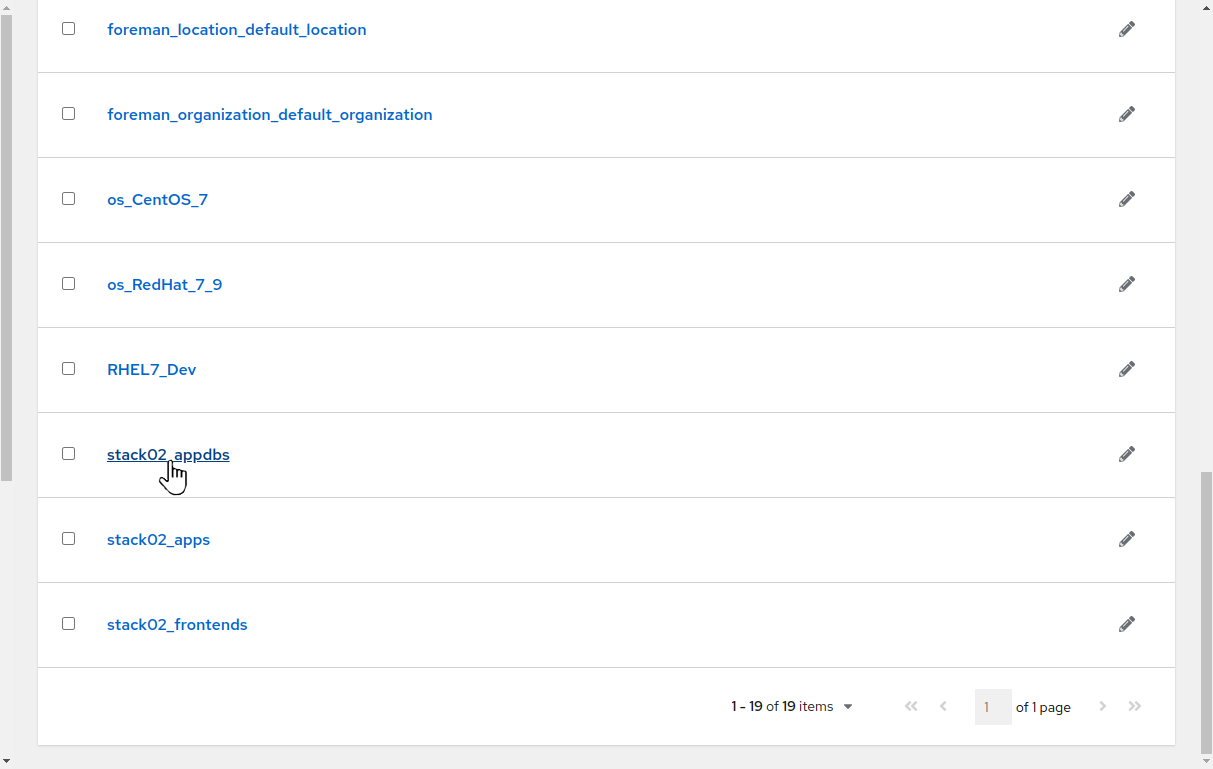The image size is (1213, 769).
Task: Open stack02_frontends link
Action: (177, 625)
